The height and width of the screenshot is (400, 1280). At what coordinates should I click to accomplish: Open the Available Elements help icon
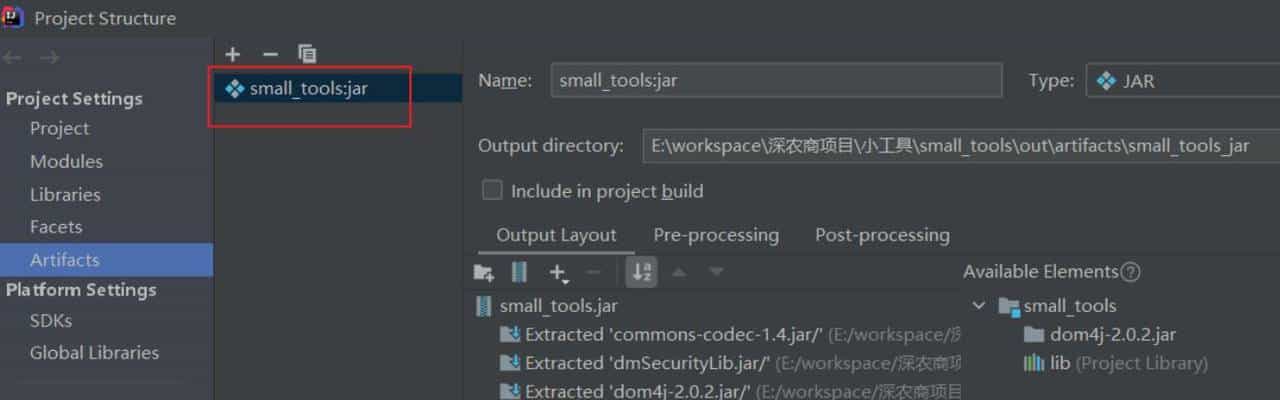point(1131,272)
